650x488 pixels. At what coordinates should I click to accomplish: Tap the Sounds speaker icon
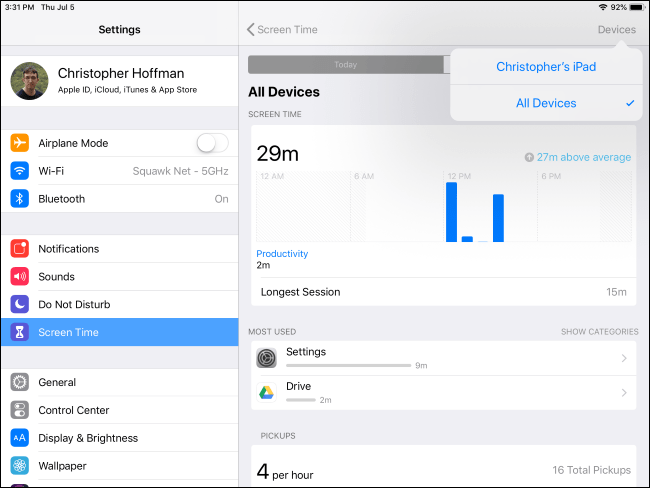(x=20, y=277)
